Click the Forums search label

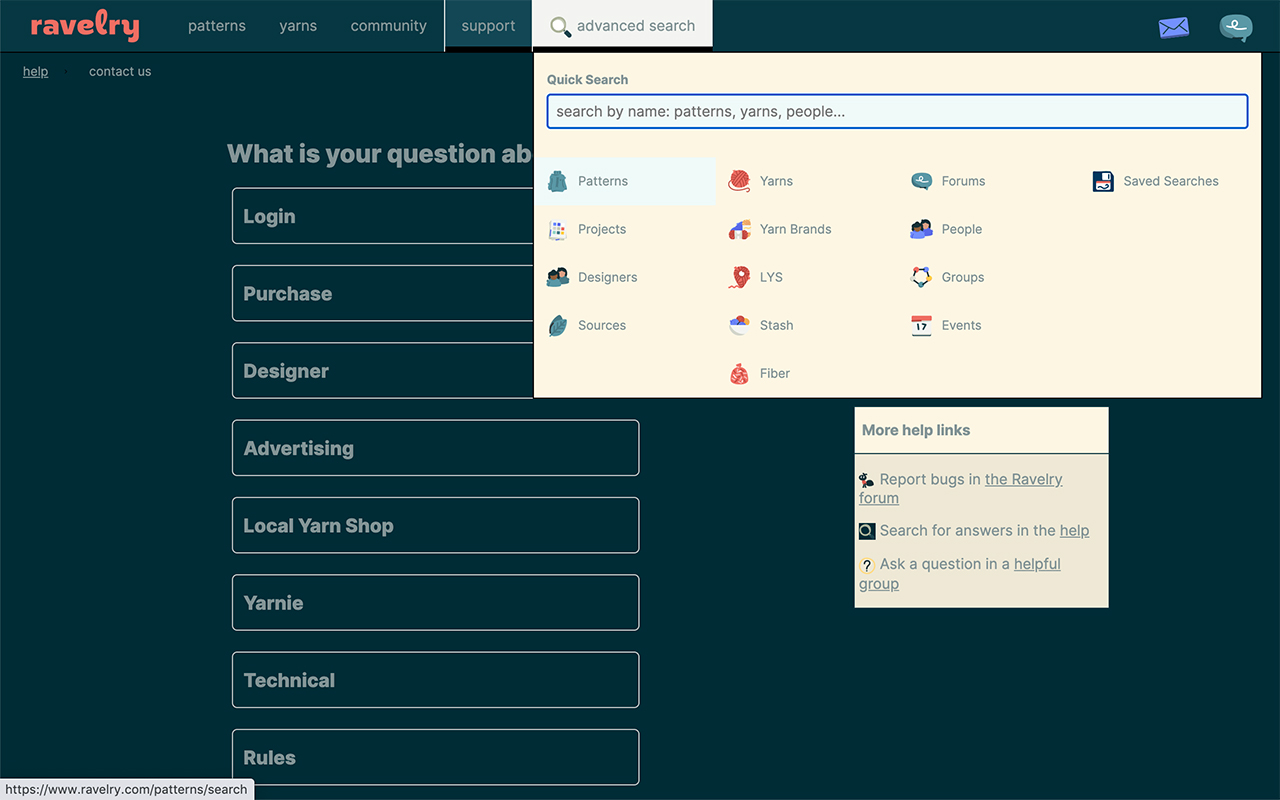click(963, 181)
